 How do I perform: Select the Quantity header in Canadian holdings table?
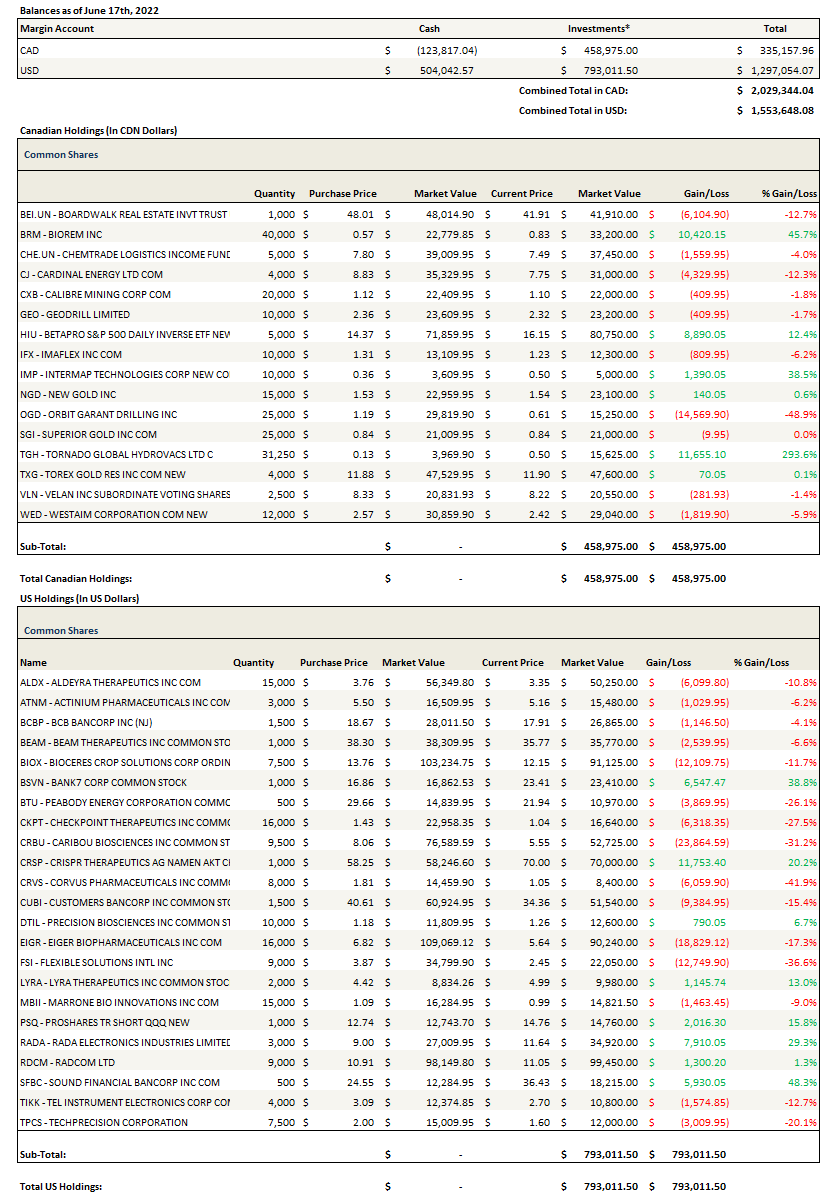coord(274,193)
